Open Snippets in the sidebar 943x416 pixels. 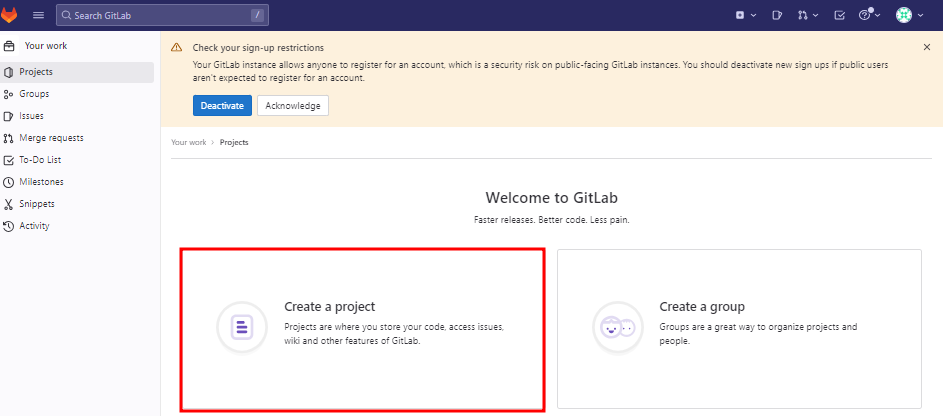tap(77, 204)
